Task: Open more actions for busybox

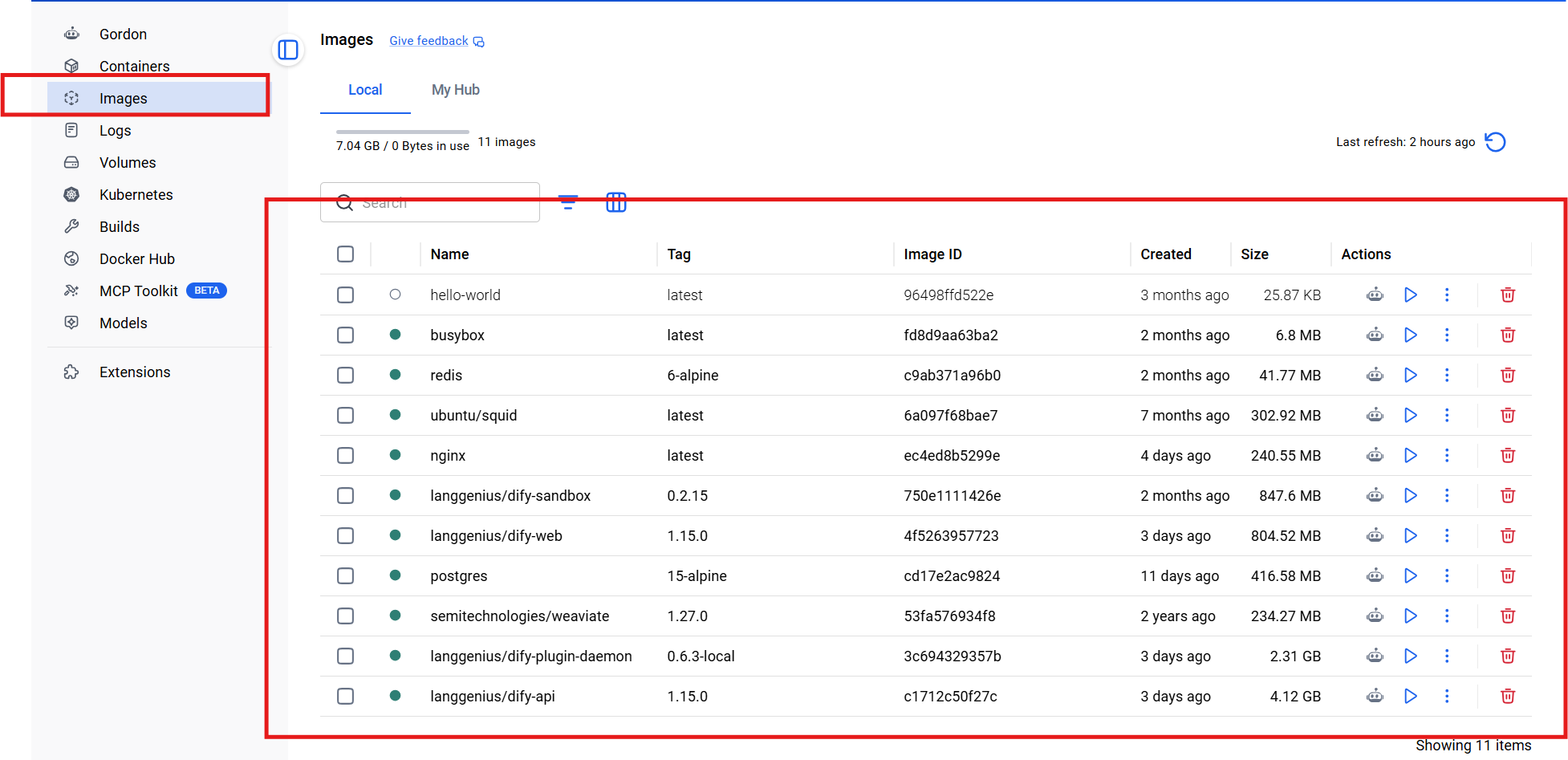Action: (x=1447, y=335)
